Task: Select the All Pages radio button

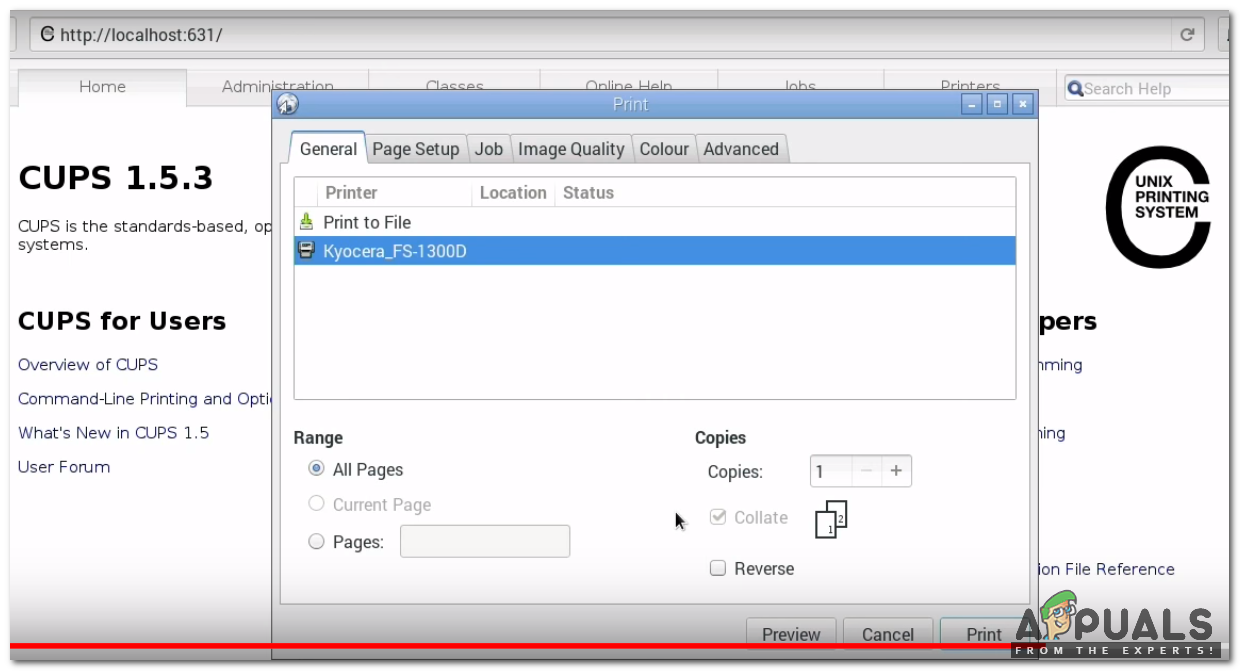Action: [x=317, y=469]
